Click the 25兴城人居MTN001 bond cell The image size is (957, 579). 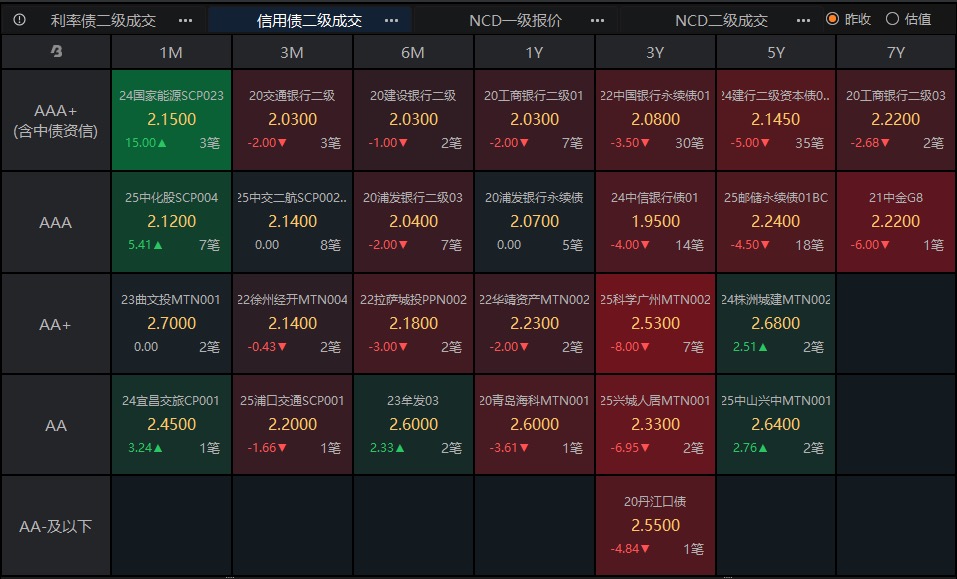(x=655, y=425)
